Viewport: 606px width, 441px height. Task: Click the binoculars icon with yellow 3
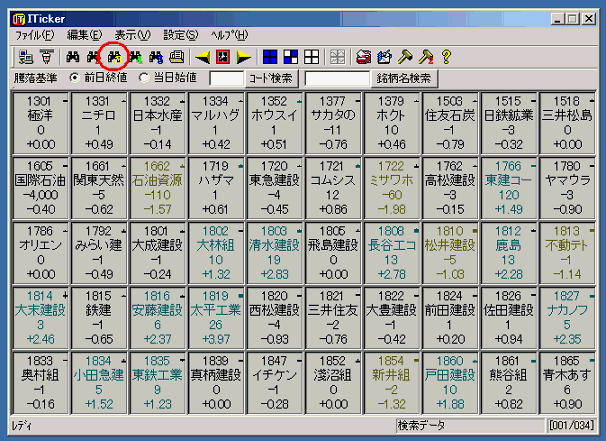[114, 57]
